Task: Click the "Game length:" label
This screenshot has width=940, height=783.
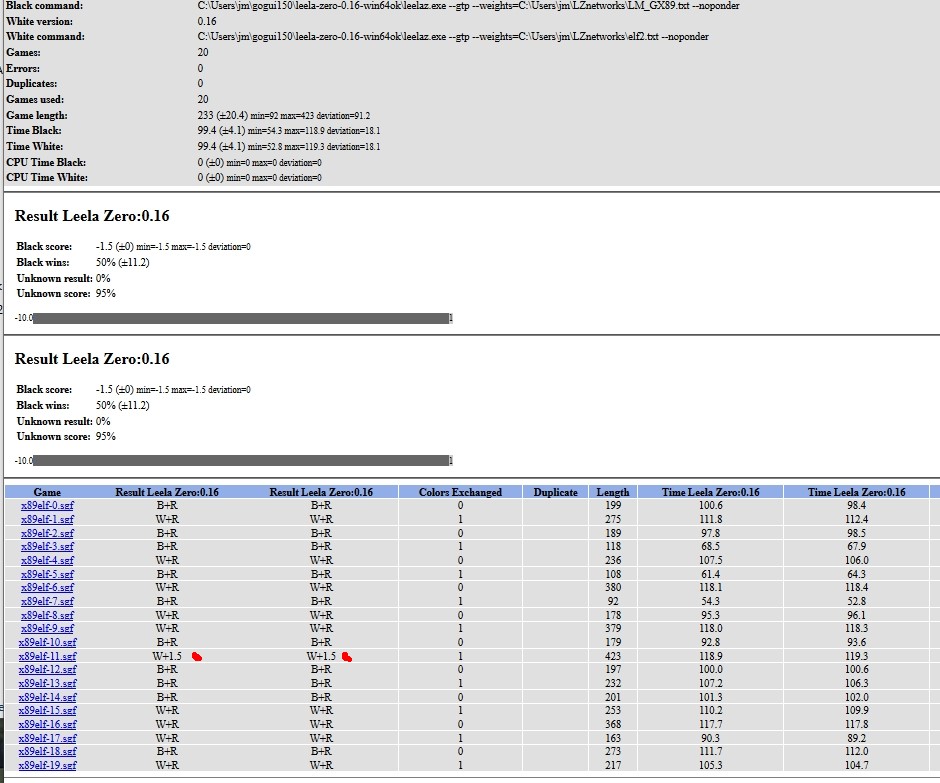Action: click(x=37, y=115)
